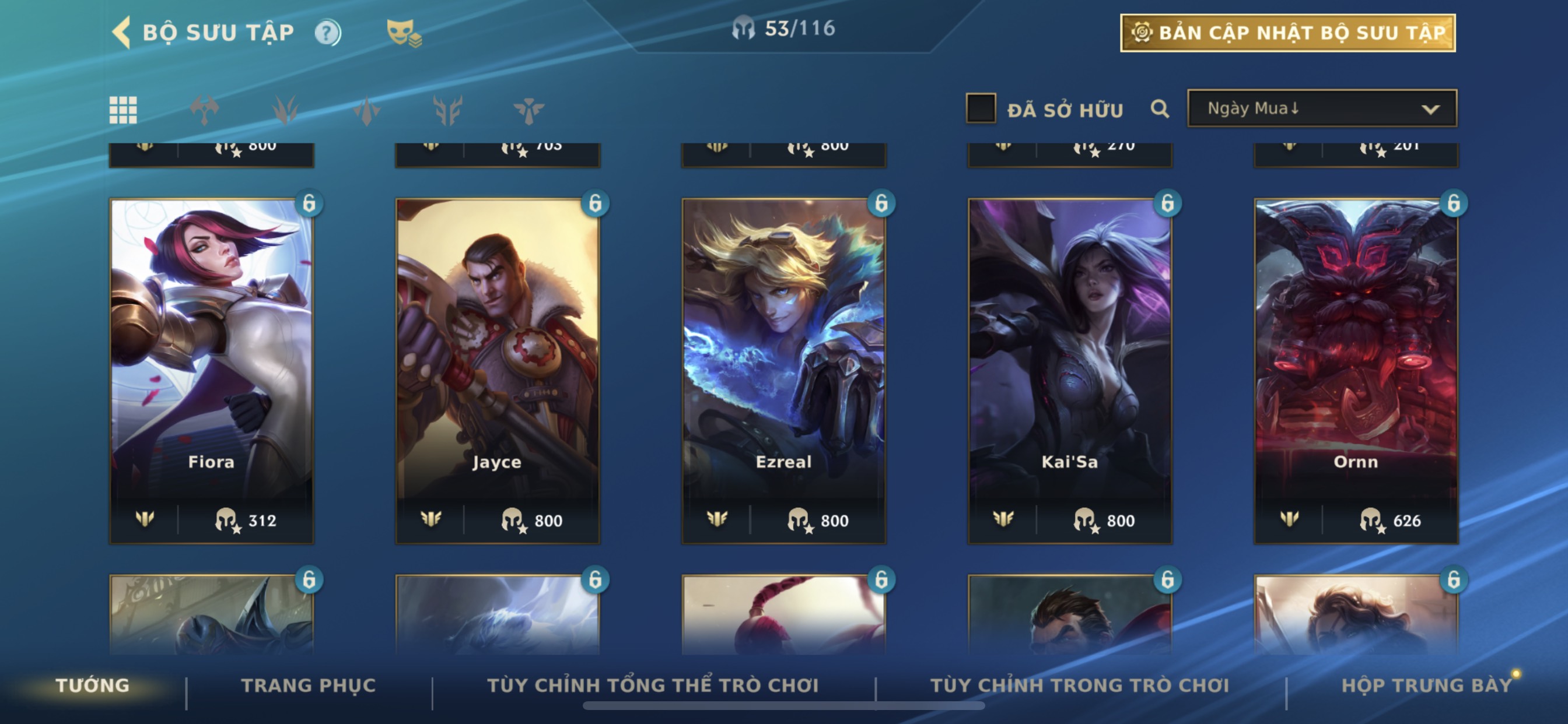The height and width of the screenshot is (724, 1568).
Task: Tick the Đã Sở Hữu checkbox
Action: [x=981, y=108]
